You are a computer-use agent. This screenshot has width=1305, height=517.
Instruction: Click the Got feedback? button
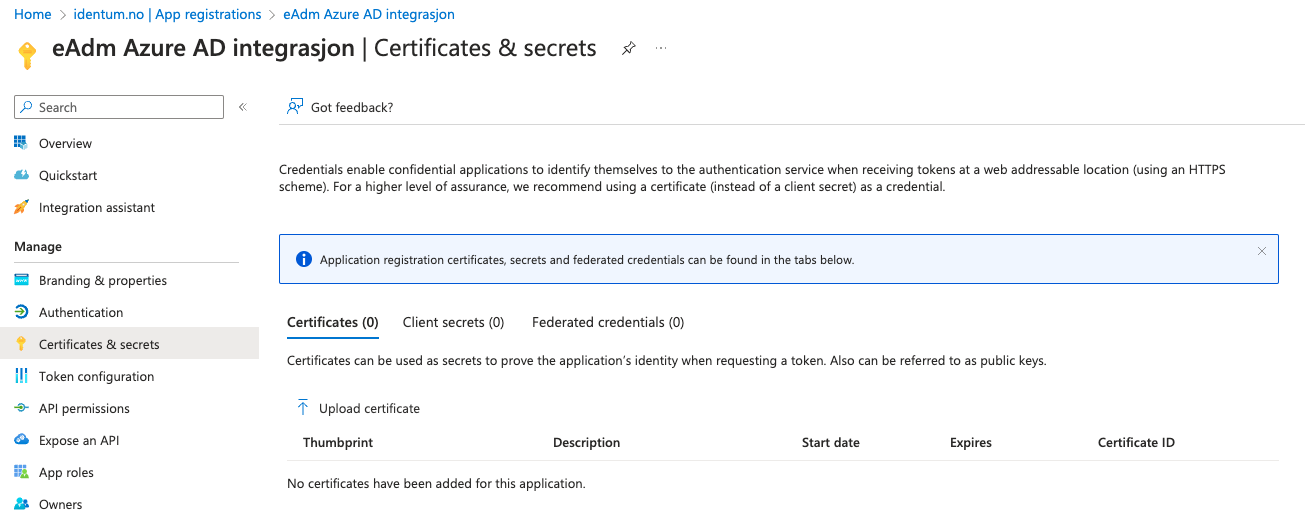[x=340, y=107]
